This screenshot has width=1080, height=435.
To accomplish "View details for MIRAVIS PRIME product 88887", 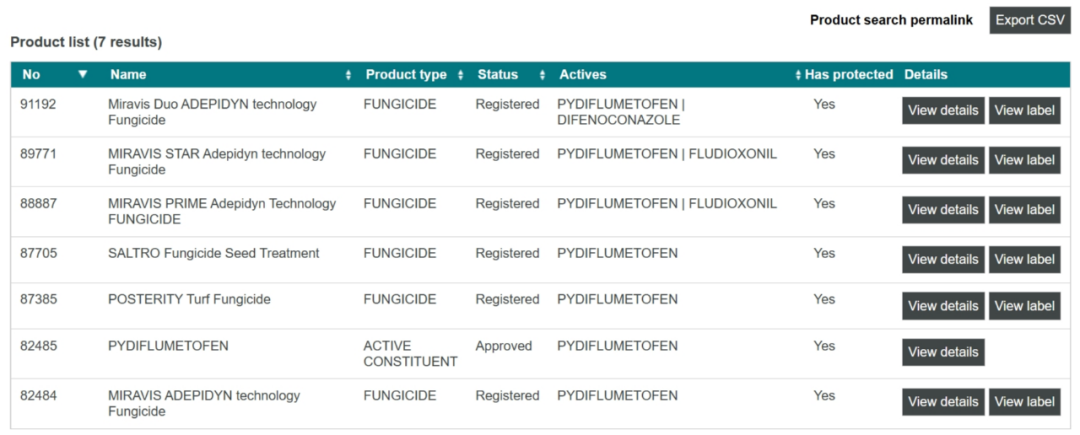I will [x=943, y=210].
